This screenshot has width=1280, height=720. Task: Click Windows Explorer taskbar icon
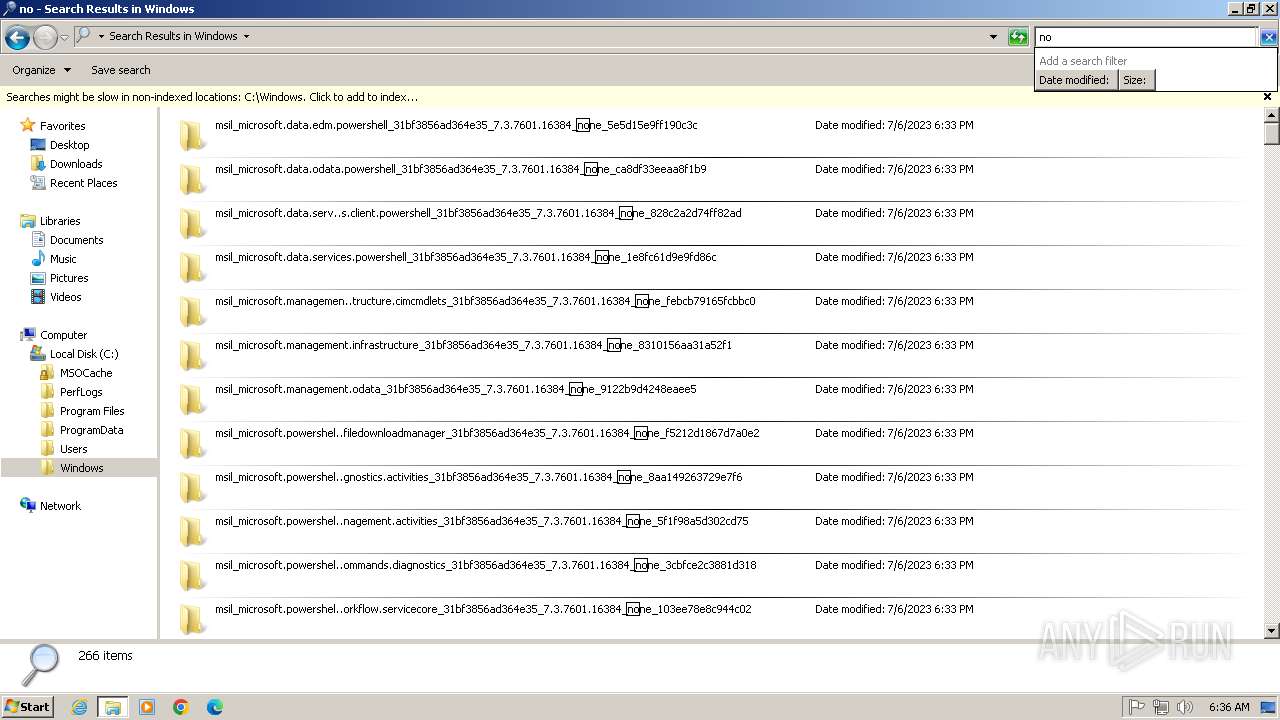pos(113,707)
